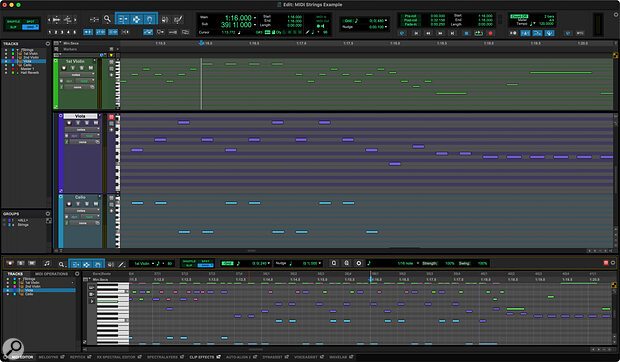Select the Selector tool in the top toolbar
The height and width of the screenshot is (362, 620).
[x=136, y=19]
